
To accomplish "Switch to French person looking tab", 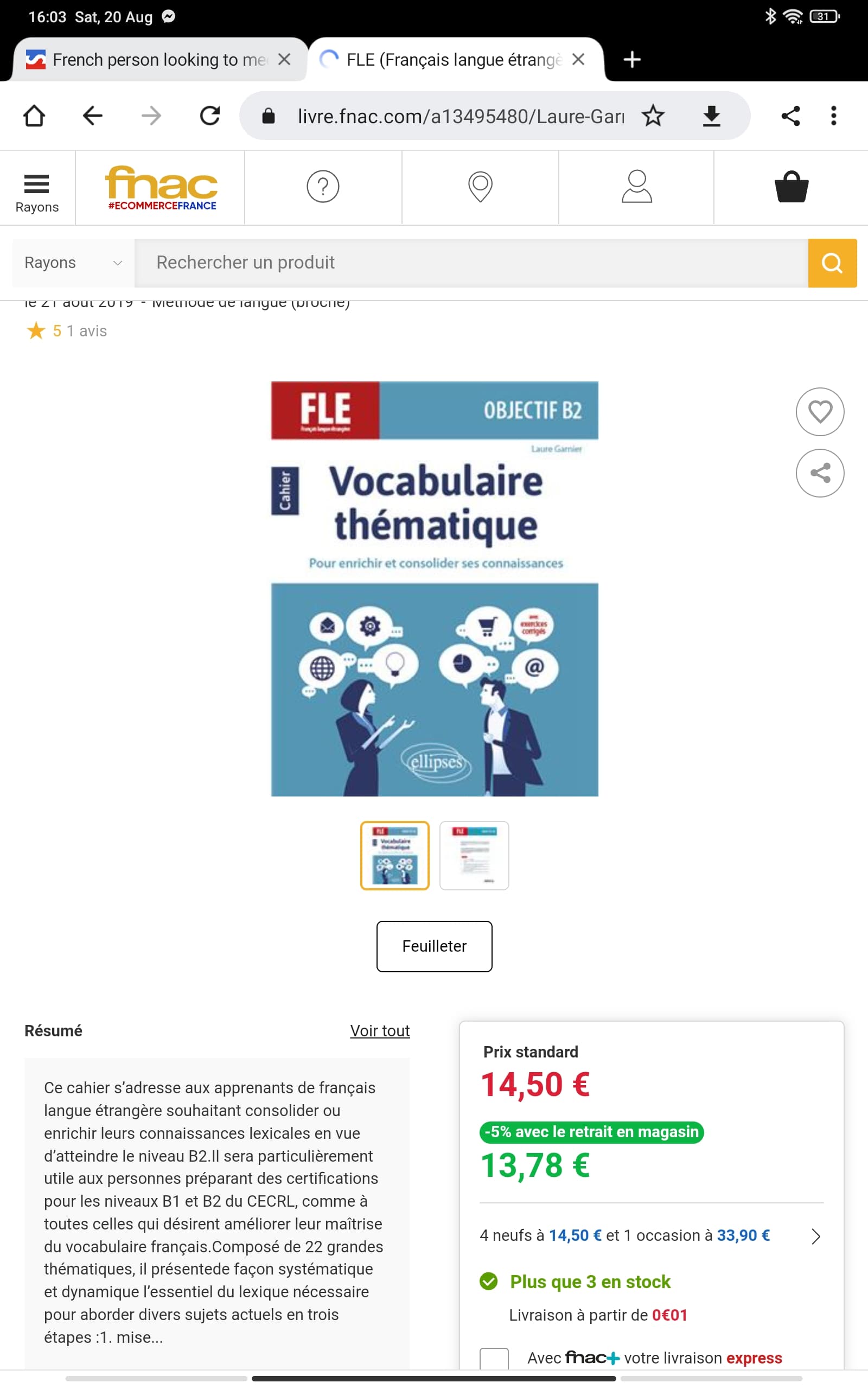I will pyautogui.click(x=159, y=60).
